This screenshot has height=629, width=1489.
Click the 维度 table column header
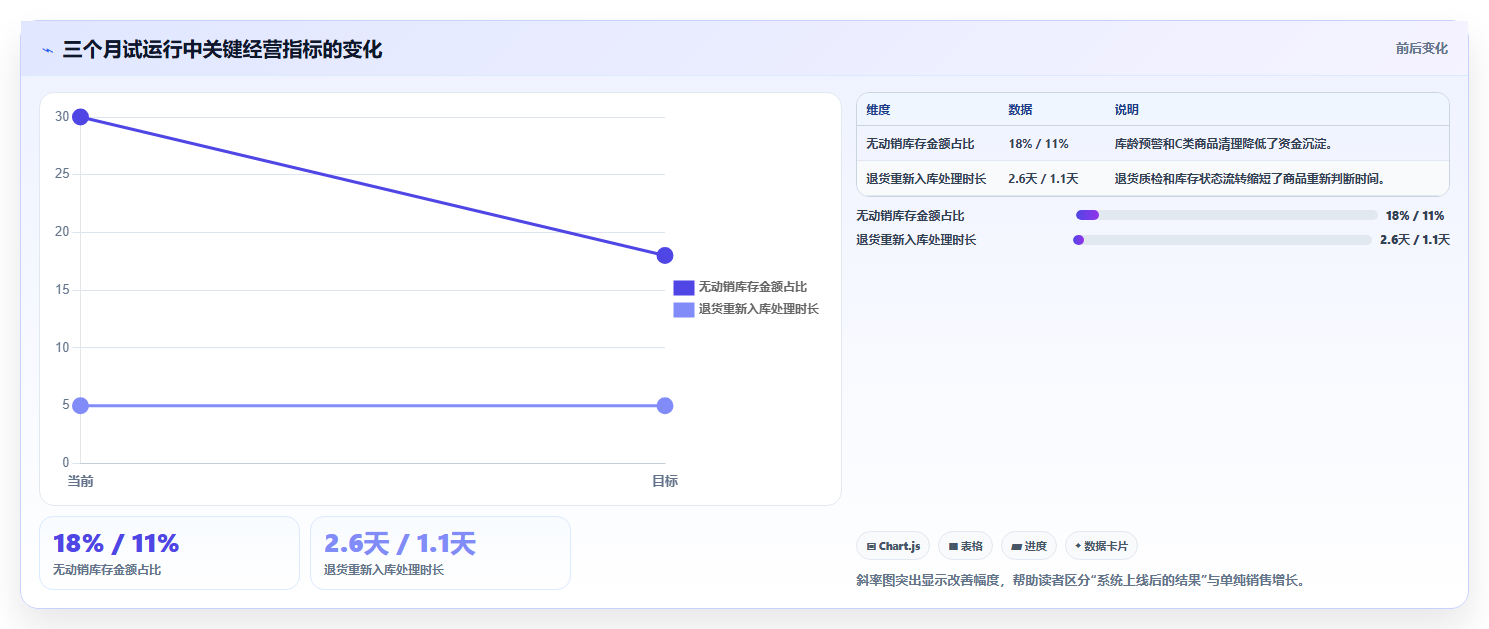point(878,110)
